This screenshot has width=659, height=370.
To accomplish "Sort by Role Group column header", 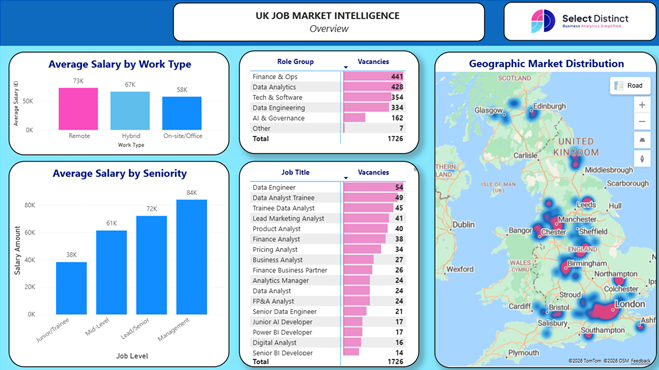I will coord(295,62).
